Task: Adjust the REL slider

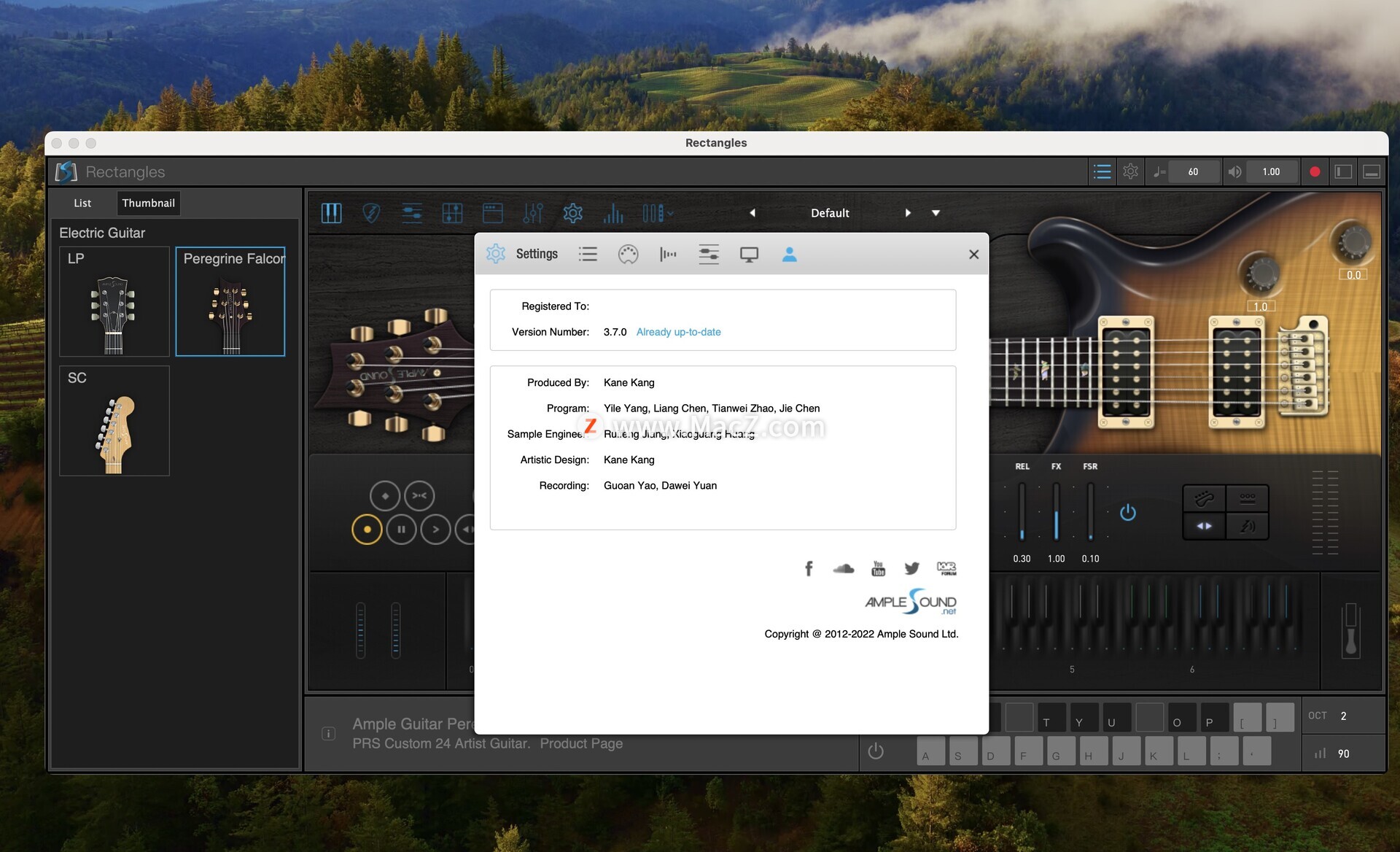Action: (1022, 512)
